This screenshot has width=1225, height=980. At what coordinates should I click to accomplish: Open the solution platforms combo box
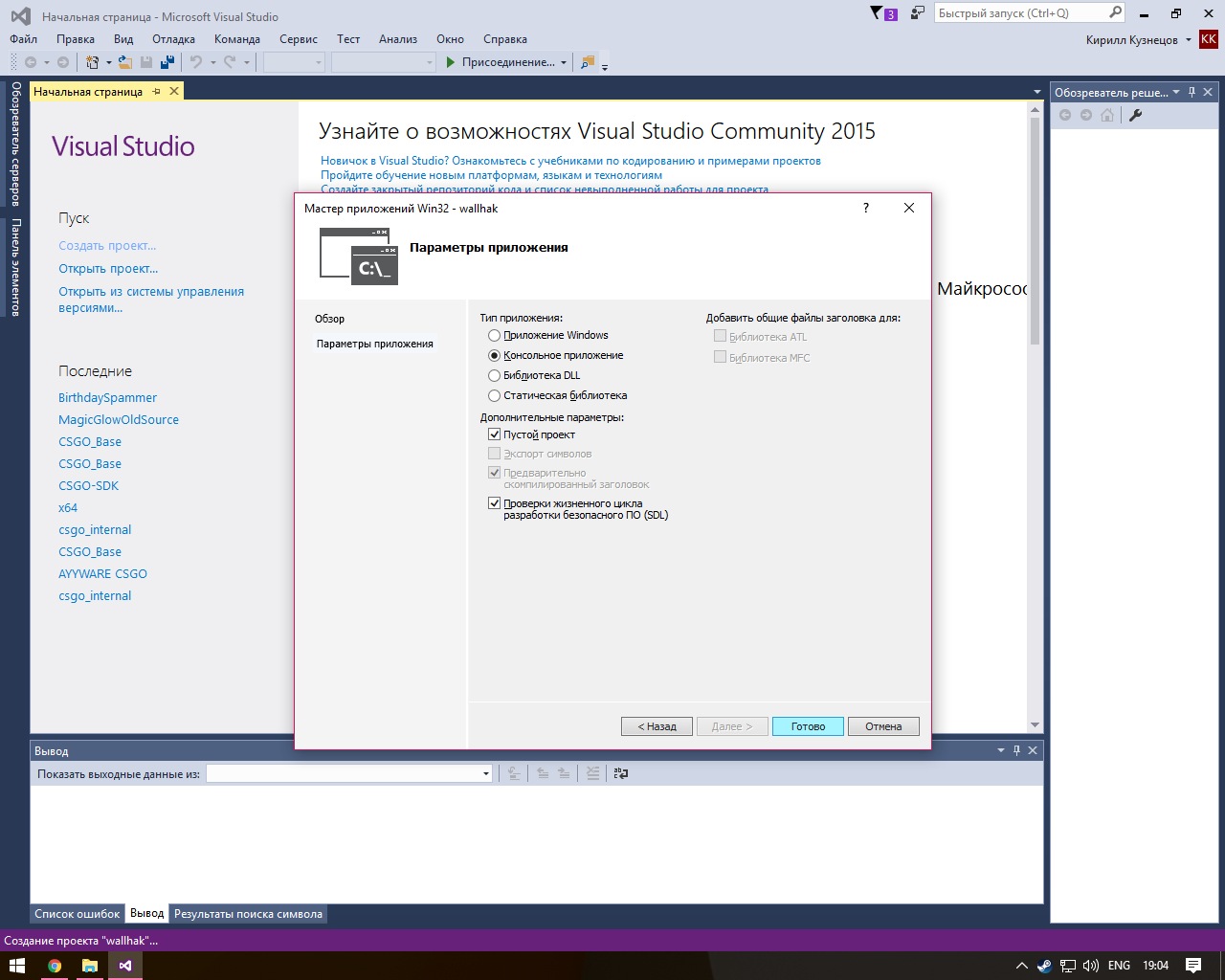(x=383, y=62)
